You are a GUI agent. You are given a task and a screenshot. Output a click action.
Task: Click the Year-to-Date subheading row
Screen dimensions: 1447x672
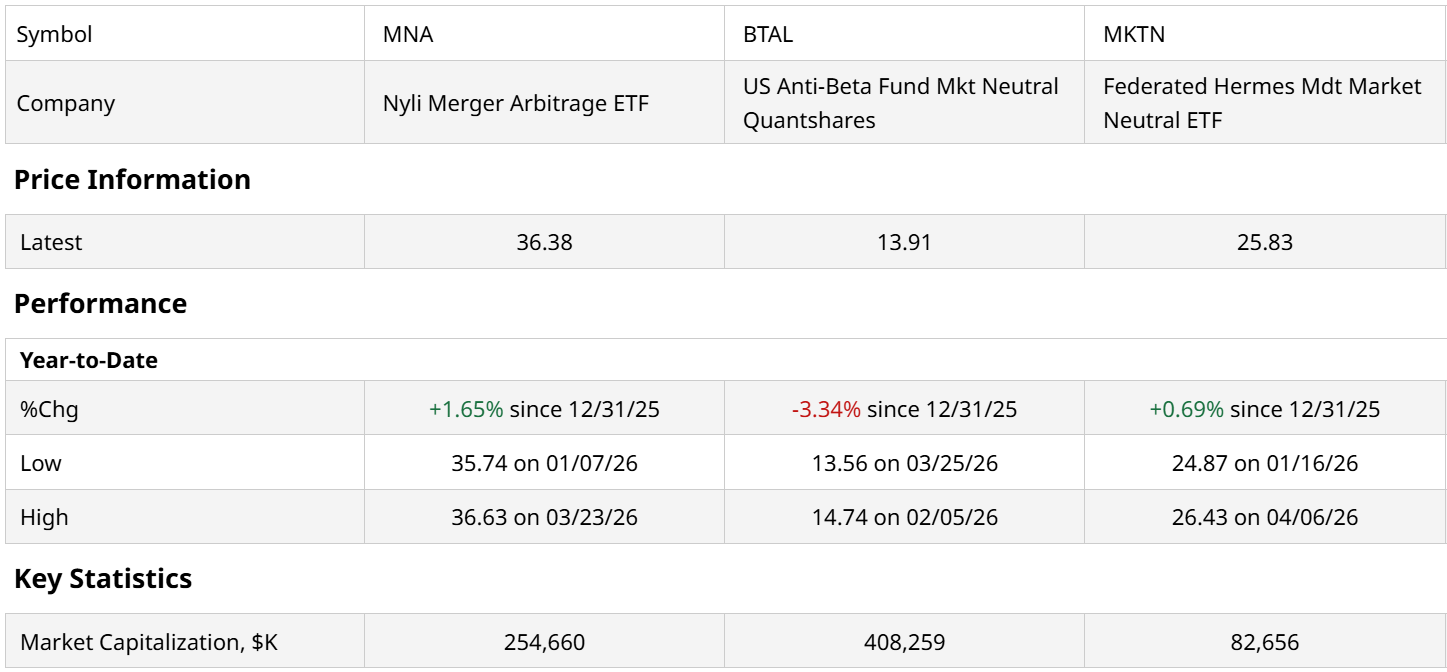tap(89, 361)
